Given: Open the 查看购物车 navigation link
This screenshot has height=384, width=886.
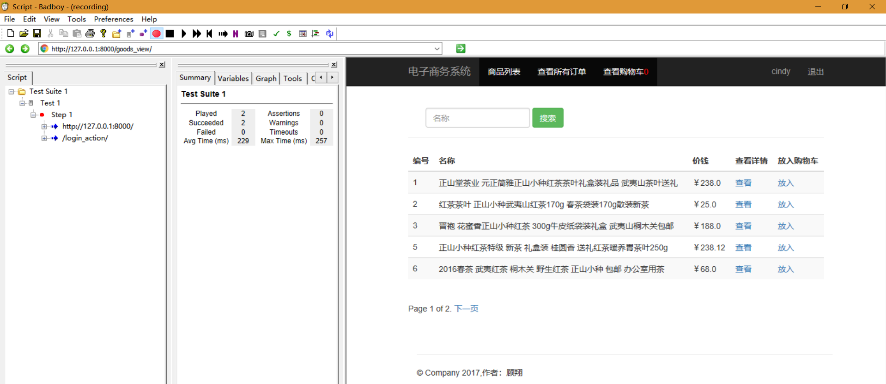Looking at the screenshot, I should [x=626, y=72].
